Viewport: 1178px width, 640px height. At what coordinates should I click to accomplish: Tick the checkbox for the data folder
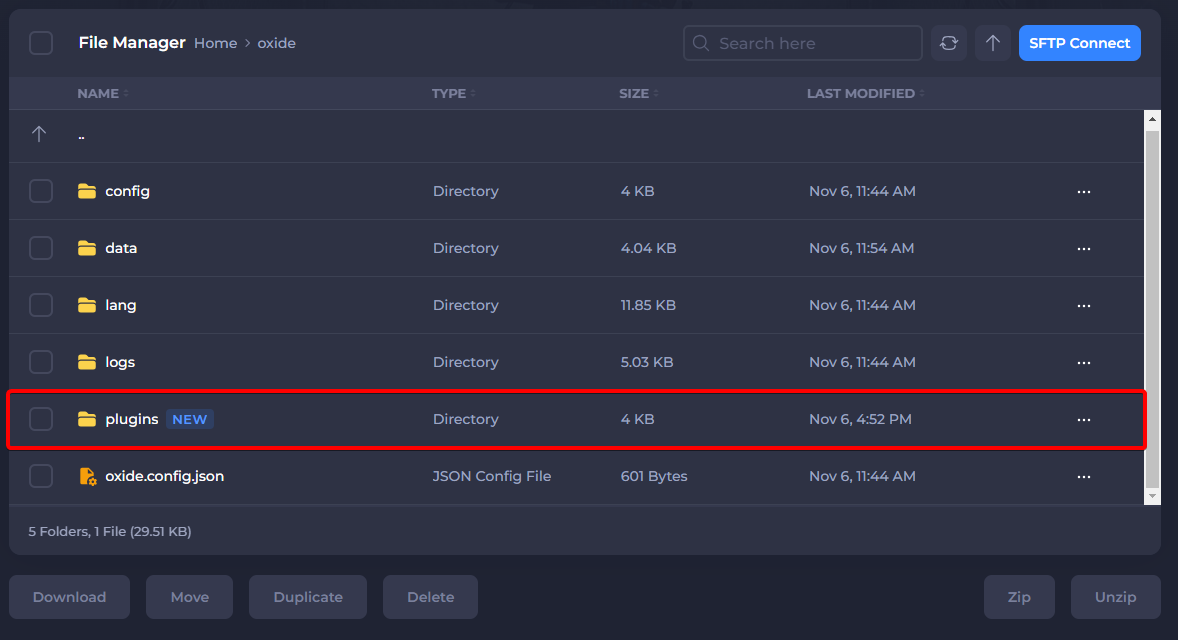(x=41, y=248)
